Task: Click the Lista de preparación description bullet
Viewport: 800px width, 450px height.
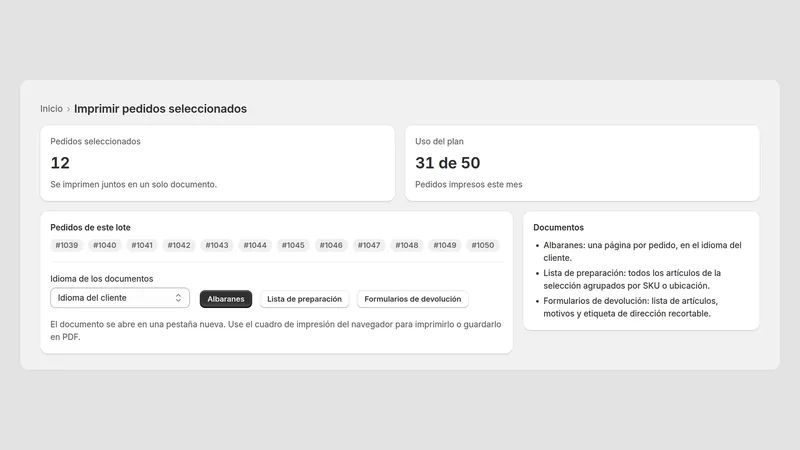Action: pyautogui.click(x=632, y=279)
